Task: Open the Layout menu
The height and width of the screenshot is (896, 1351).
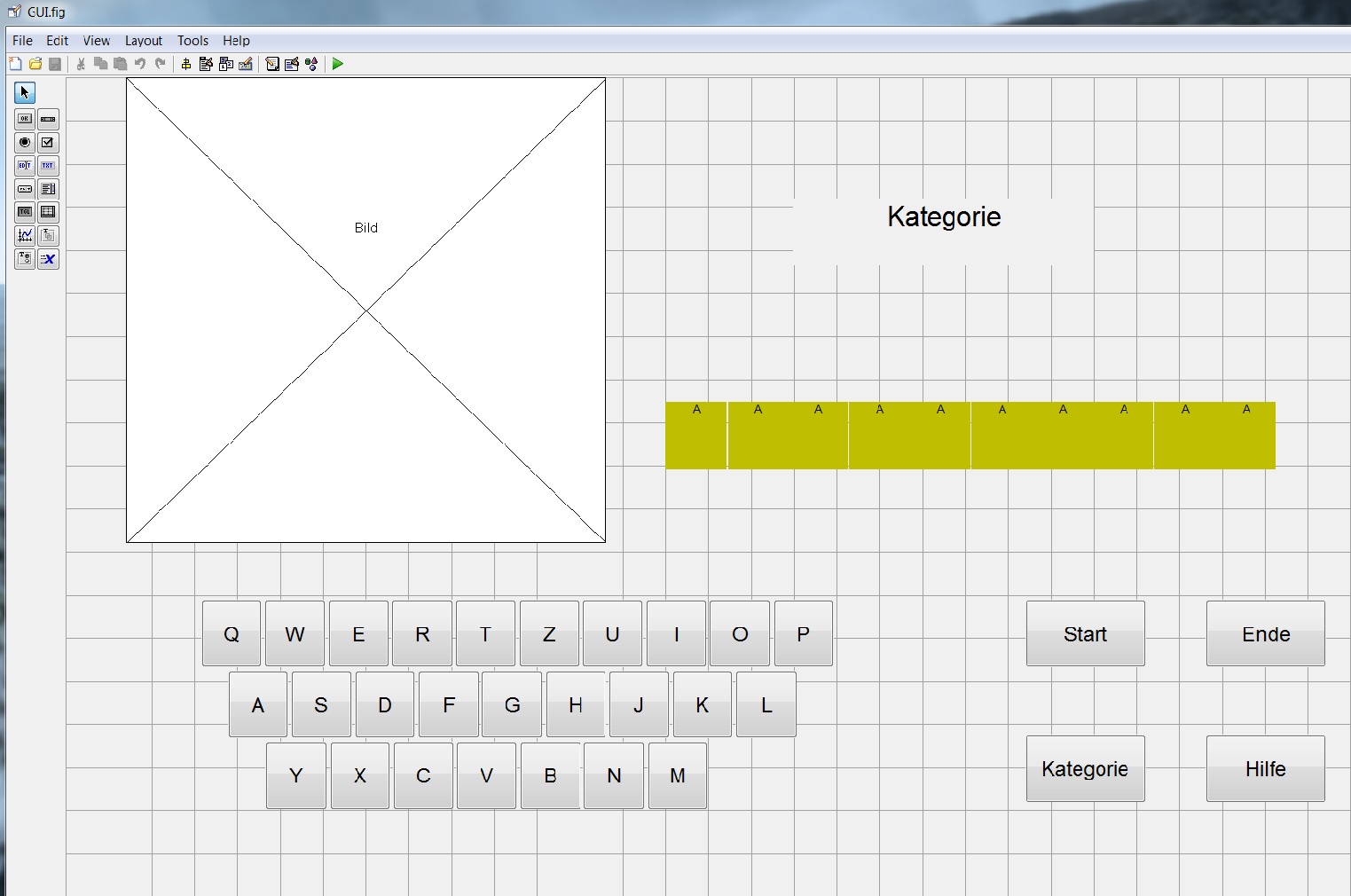Action: click(143, 41)
